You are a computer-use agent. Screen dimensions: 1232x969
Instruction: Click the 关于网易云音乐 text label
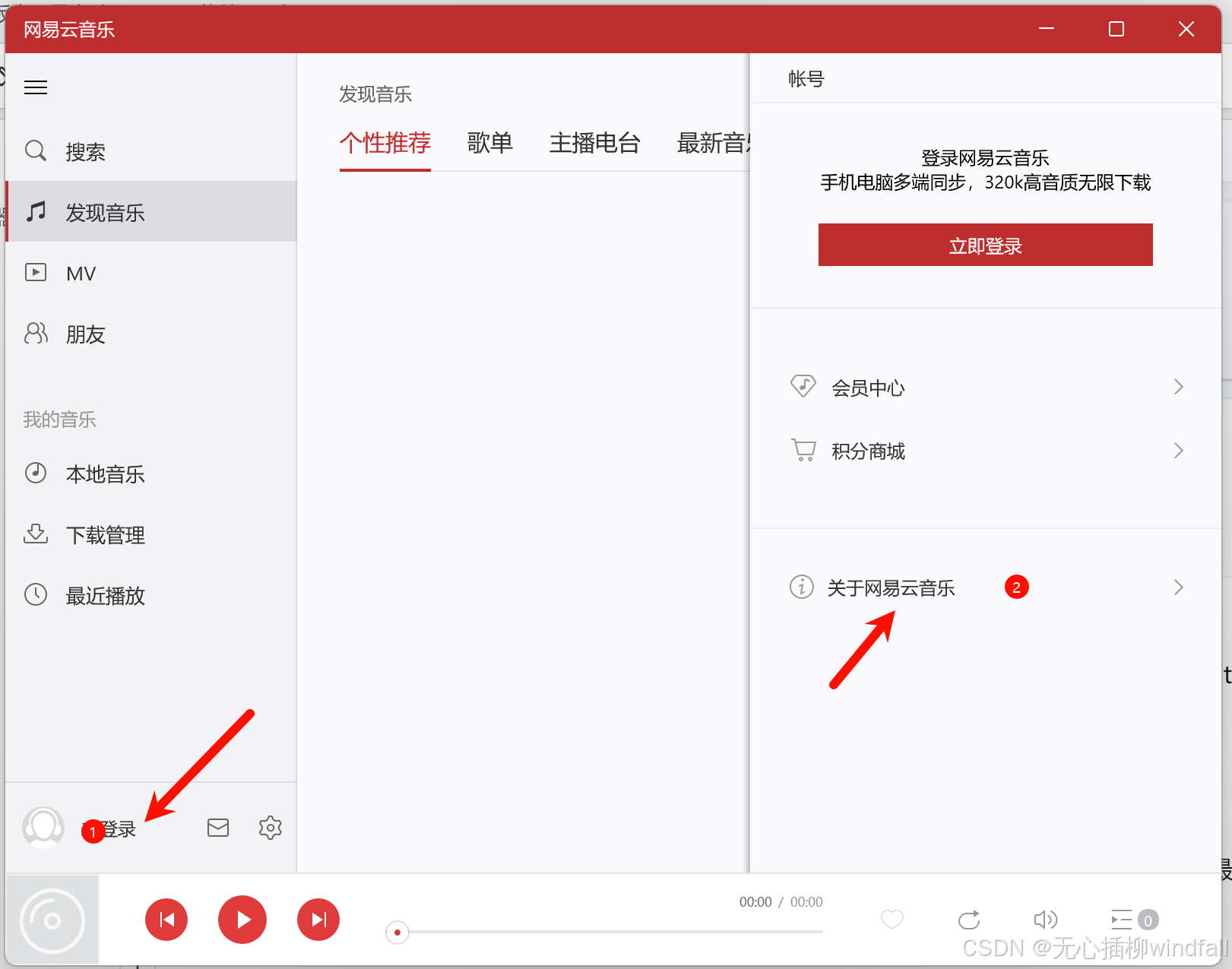pyautogui.click(x=891, y=588)
